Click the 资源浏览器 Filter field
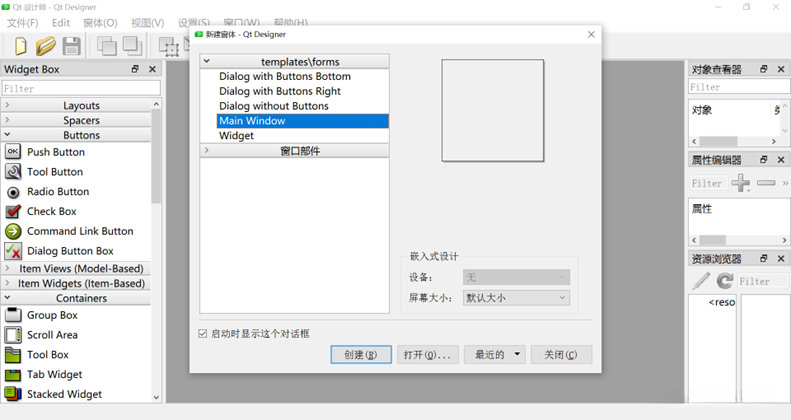 click(x=762, y=281)
